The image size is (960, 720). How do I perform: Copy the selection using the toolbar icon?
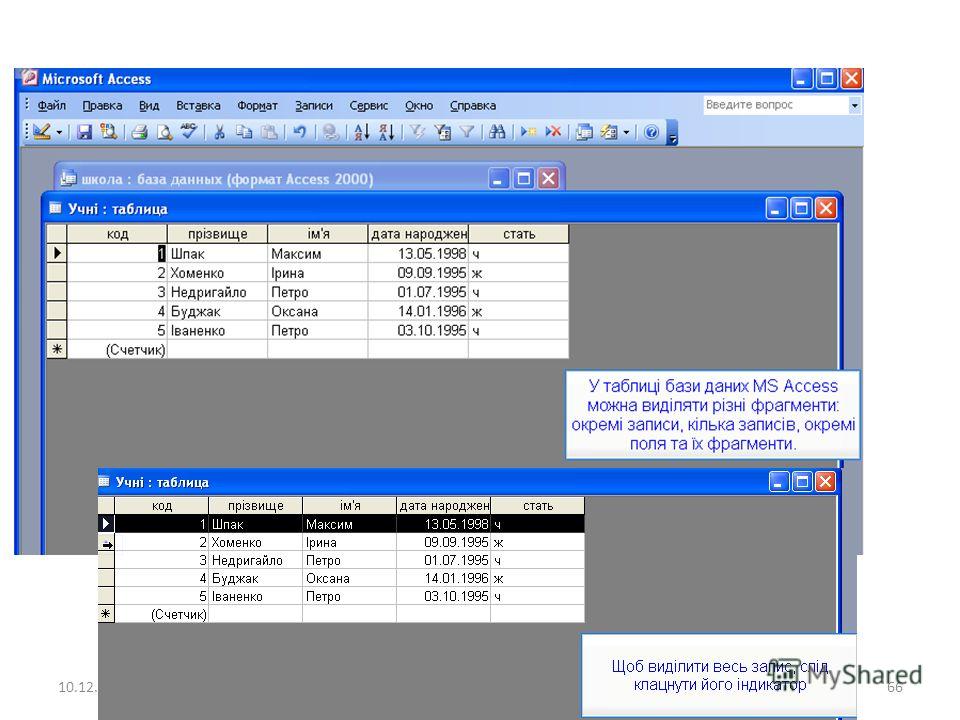pos(244,132)
